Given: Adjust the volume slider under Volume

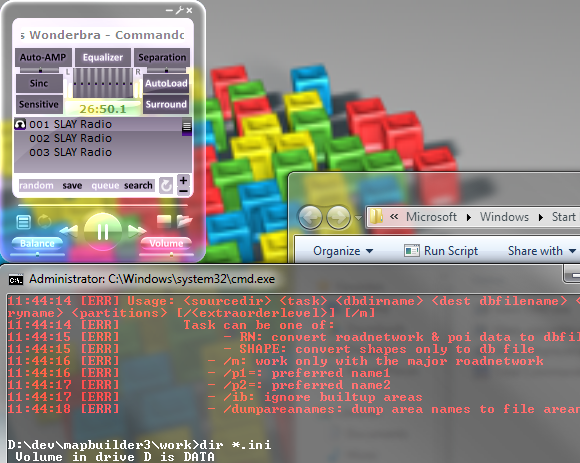Looking at the screenshot, I should pyautogui.click(x=166, y=254).
